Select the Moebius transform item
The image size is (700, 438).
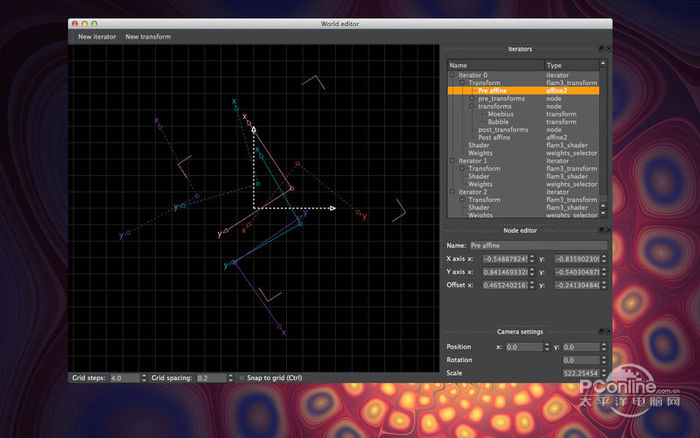point(501,114)
